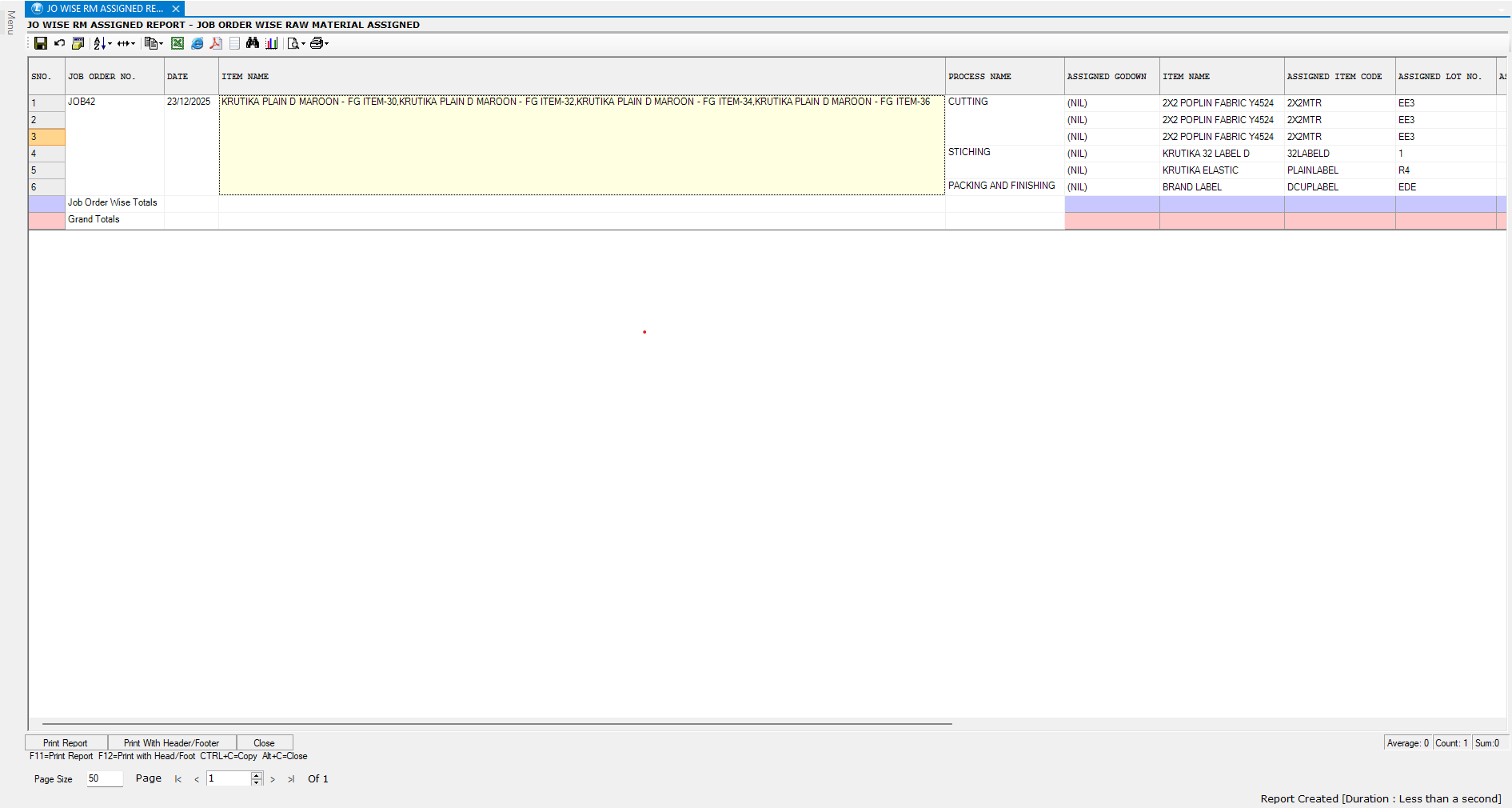Screen dimensions: 1512x808
Task: Open the vertical Menu sidebar
Action: (x=10, y=22)
